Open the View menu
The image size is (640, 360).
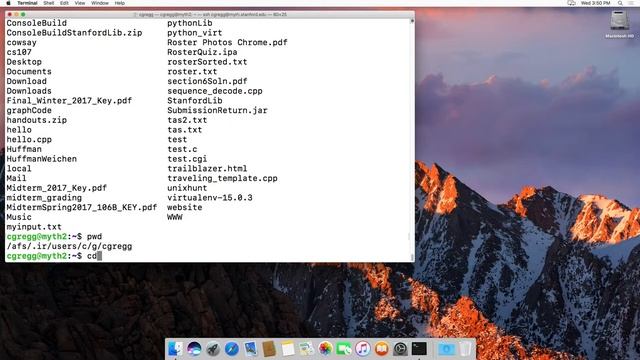[80, 3]
